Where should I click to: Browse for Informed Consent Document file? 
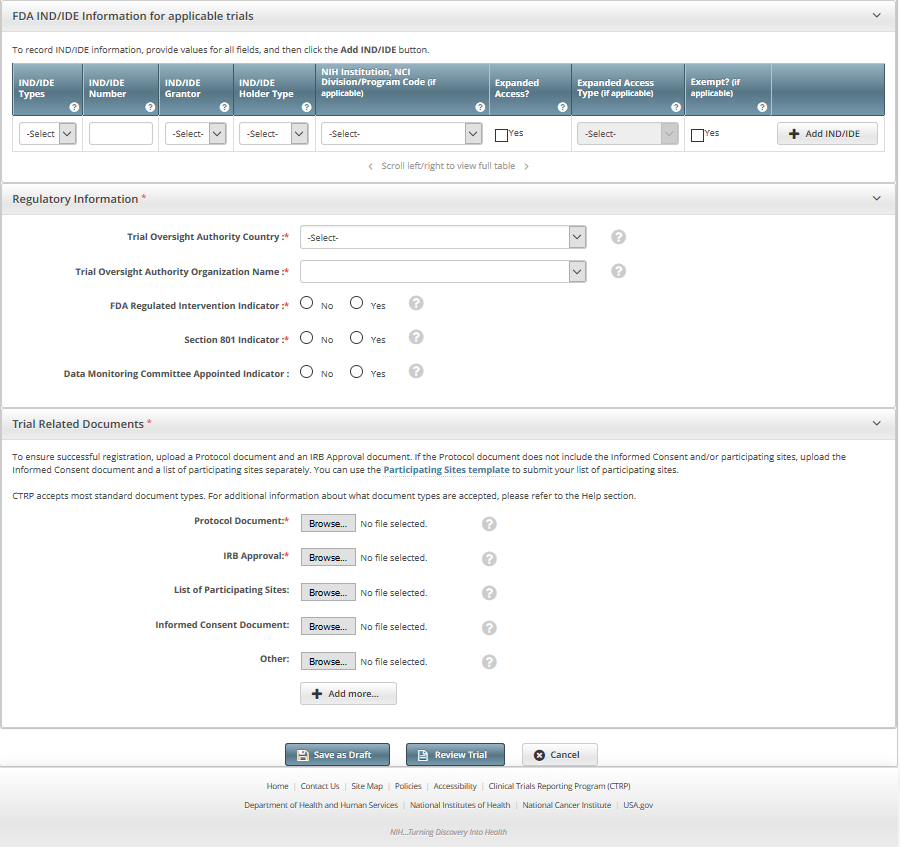(328, 627)
